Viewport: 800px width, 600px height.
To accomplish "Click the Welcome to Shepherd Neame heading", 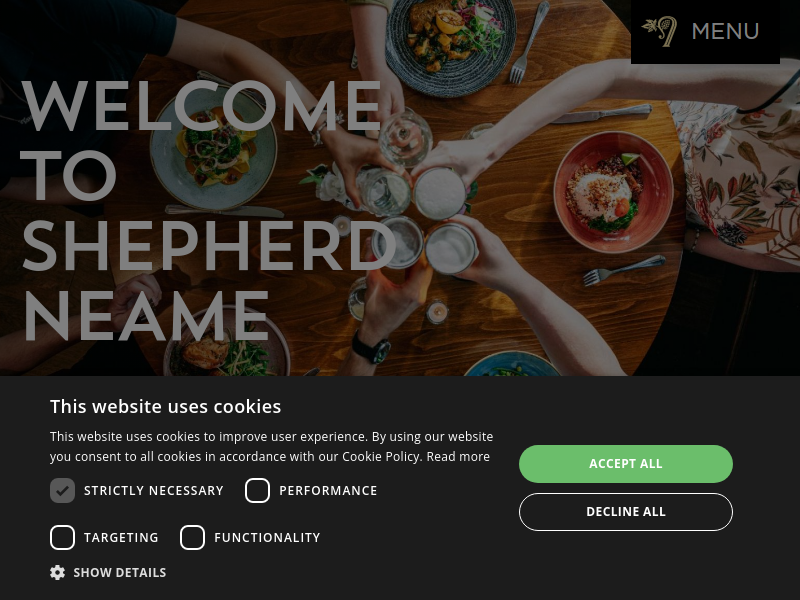I will pos(208,210).
